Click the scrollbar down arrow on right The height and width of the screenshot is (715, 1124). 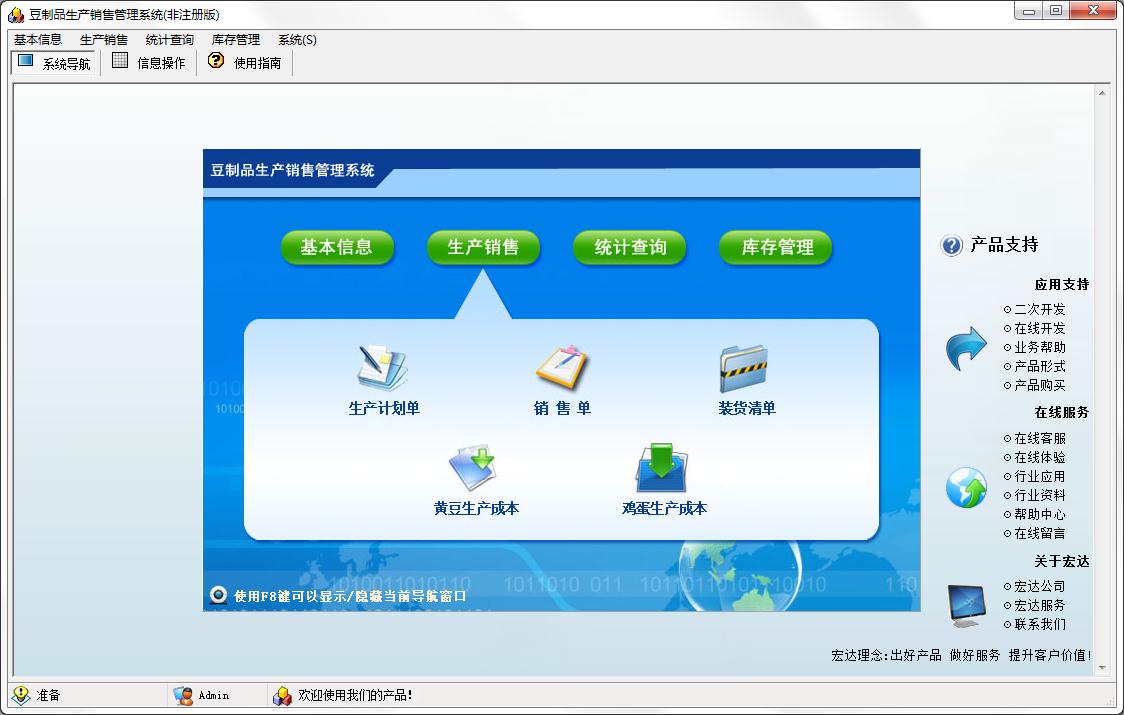pos(1102,667)
